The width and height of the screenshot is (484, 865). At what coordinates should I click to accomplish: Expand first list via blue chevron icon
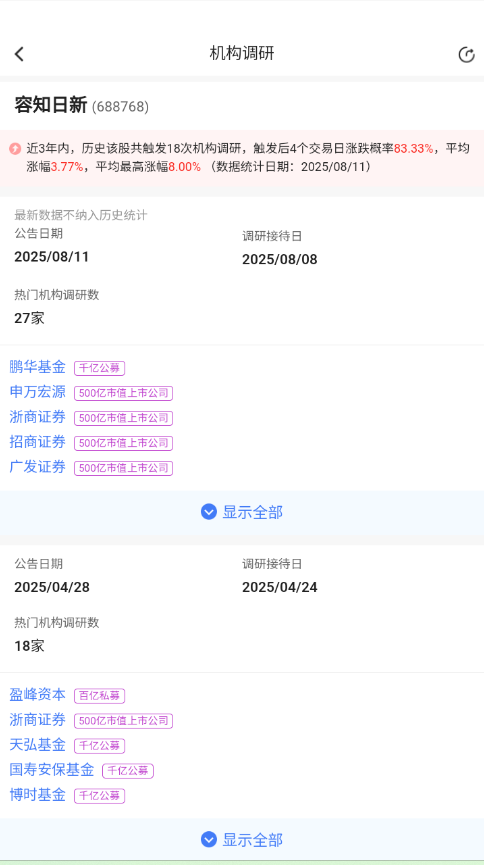tap(209, 512)
